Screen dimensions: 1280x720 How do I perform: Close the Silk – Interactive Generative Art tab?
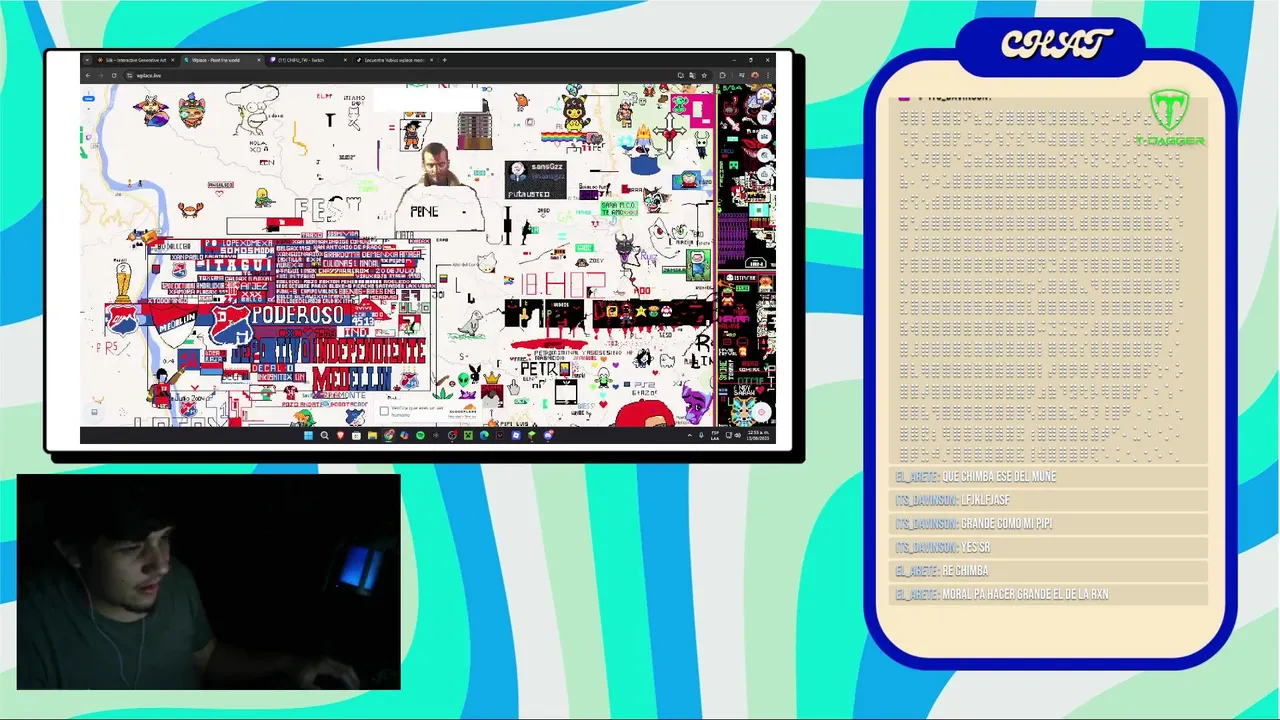pos(172,60)
